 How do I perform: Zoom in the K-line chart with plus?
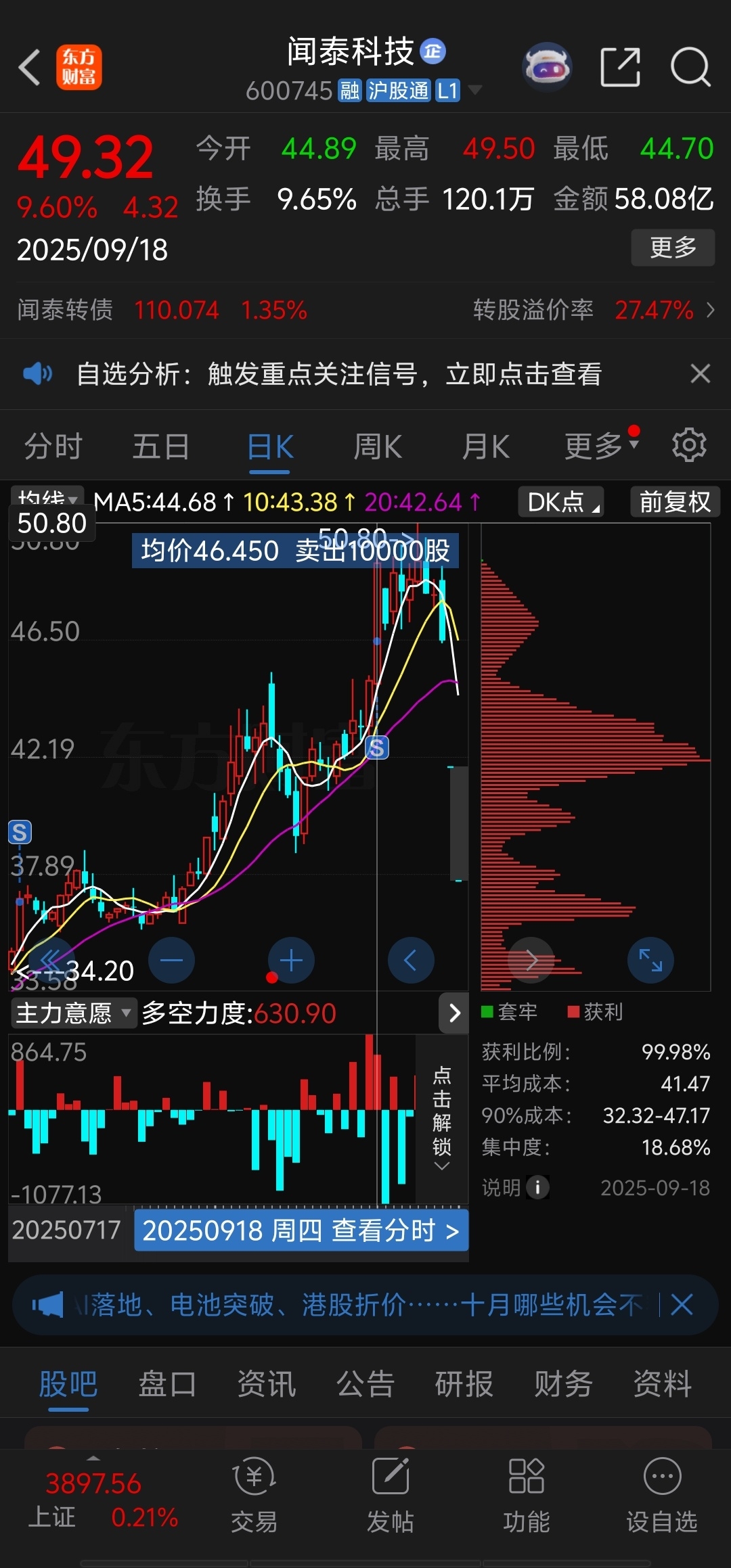coord(291,960)
